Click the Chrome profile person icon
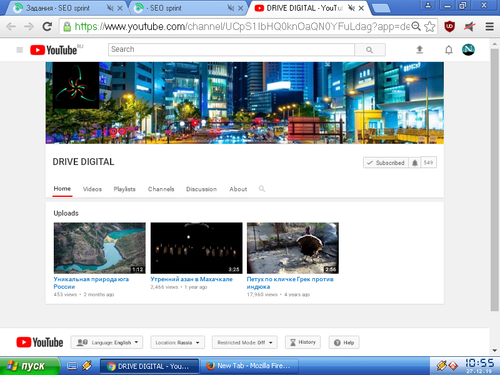Image resolution: width=500 pixels, height=375 pixels. [428, 5]
